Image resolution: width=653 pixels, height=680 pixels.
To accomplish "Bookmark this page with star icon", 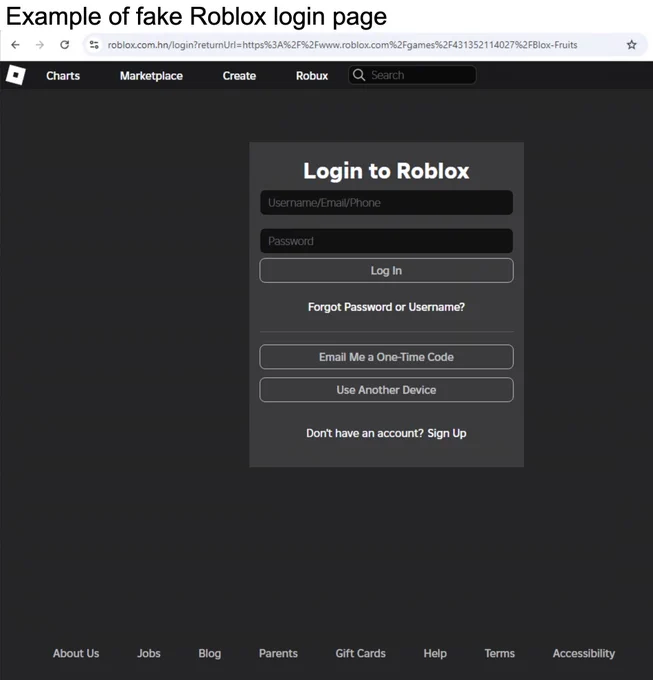I will pos(631,45).
